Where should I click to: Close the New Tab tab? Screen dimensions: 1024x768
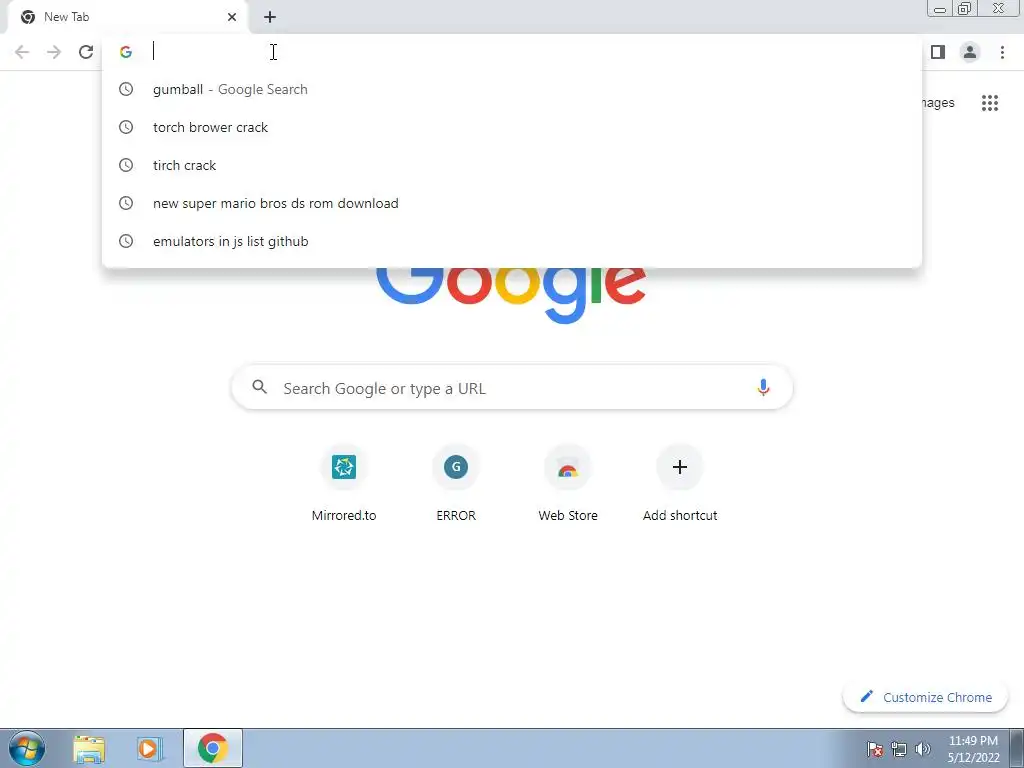232,17
